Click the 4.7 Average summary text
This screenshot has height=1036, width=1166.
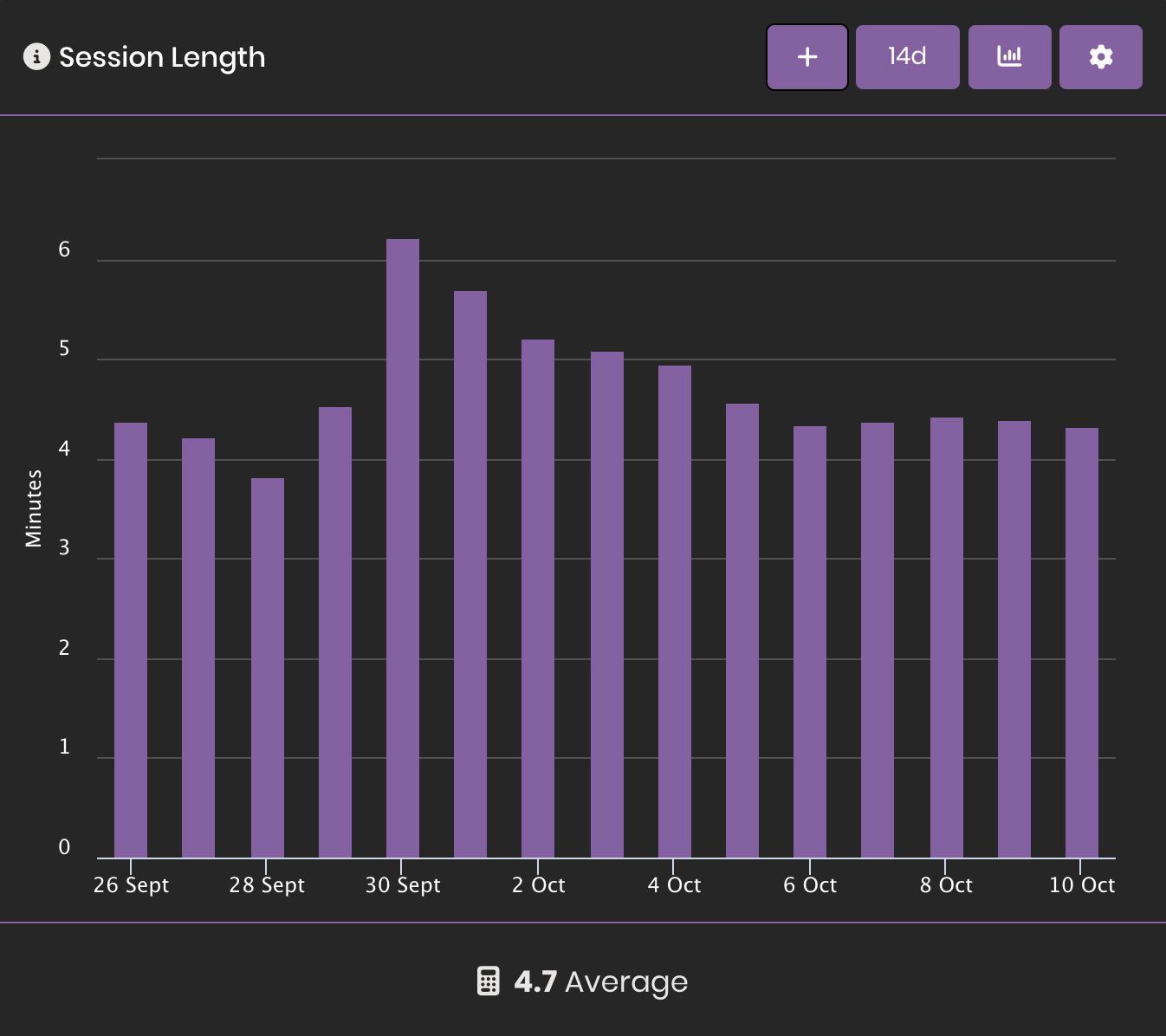click(600, 981)
